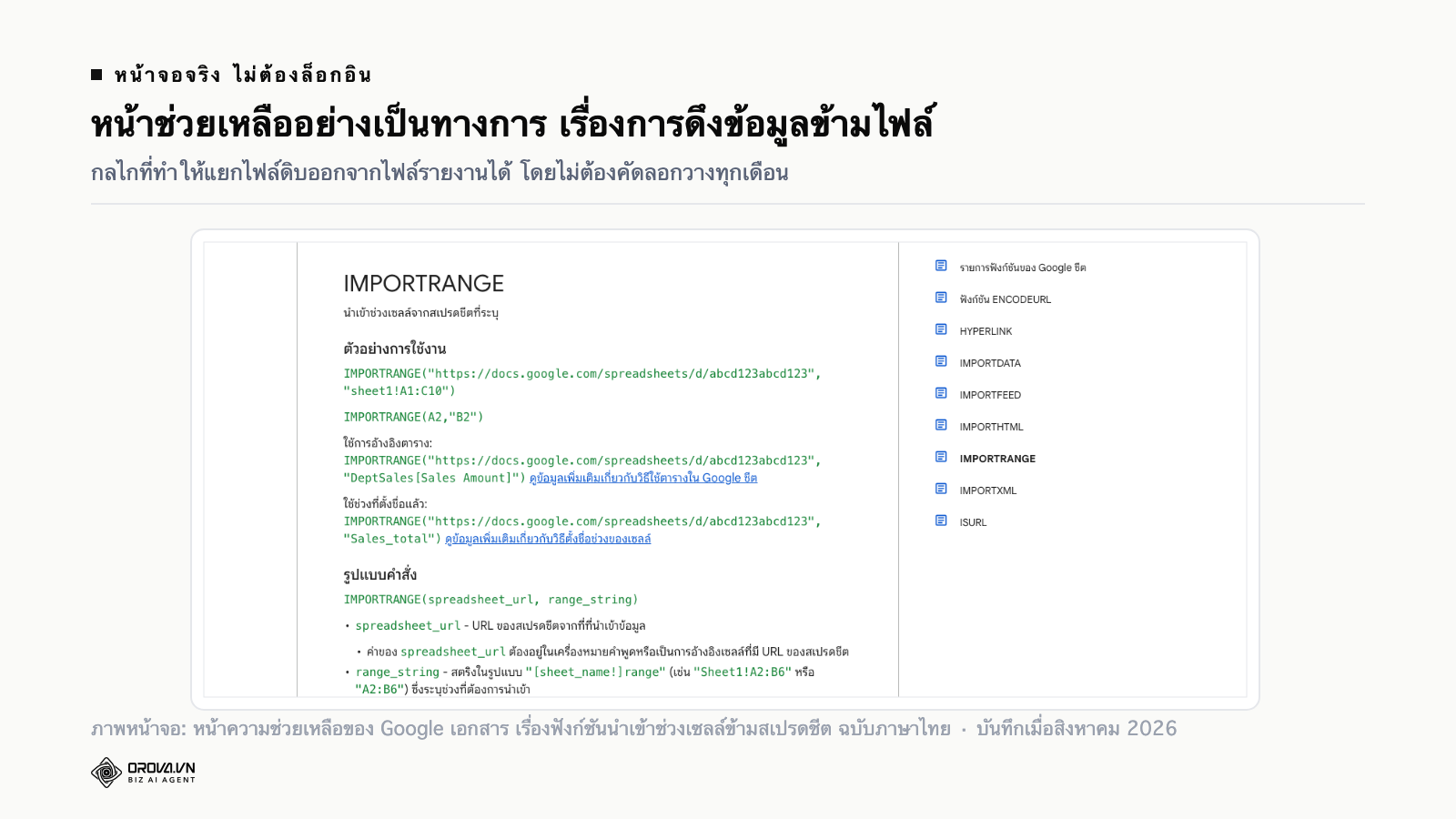This screenshot has height=819, width=1456.
Task: Click the document icon beside IMPORTXML
Action: click(x=941, y=489)
